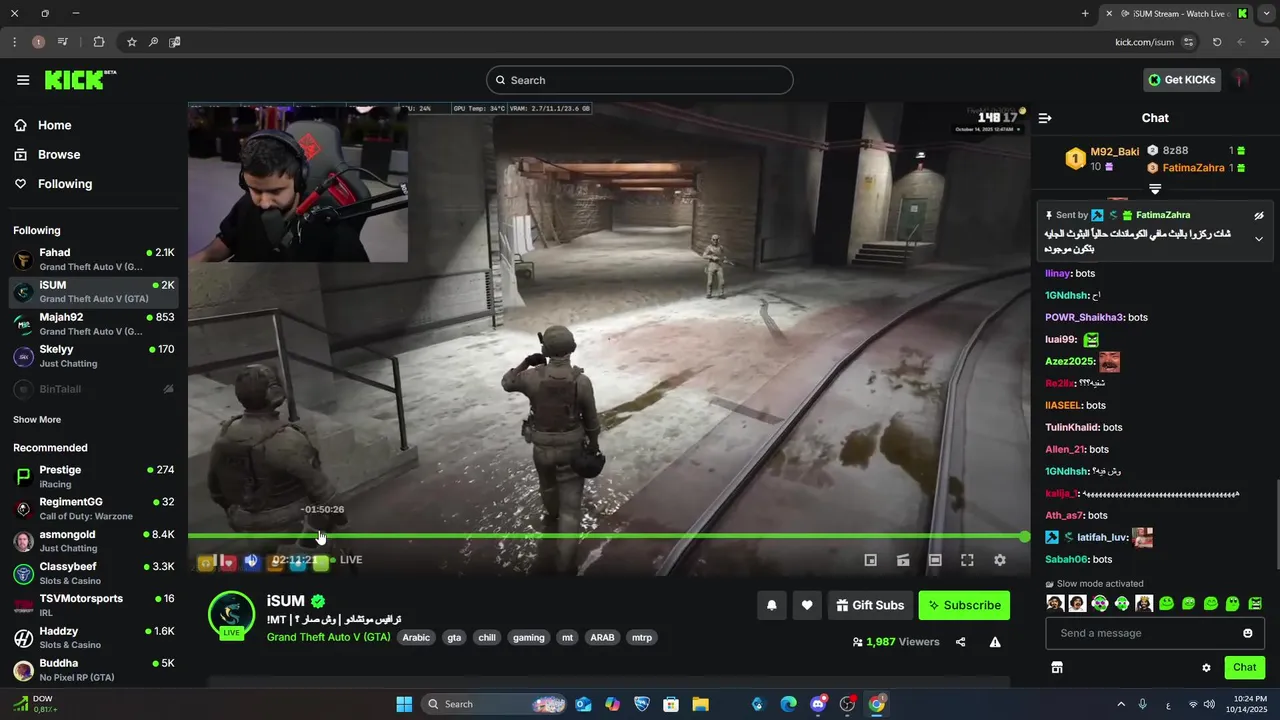Image resolution: width=1280 pixels, height=720 pixels.
Task: Collapse the chat panel
Action: [x=1045, y=118]
